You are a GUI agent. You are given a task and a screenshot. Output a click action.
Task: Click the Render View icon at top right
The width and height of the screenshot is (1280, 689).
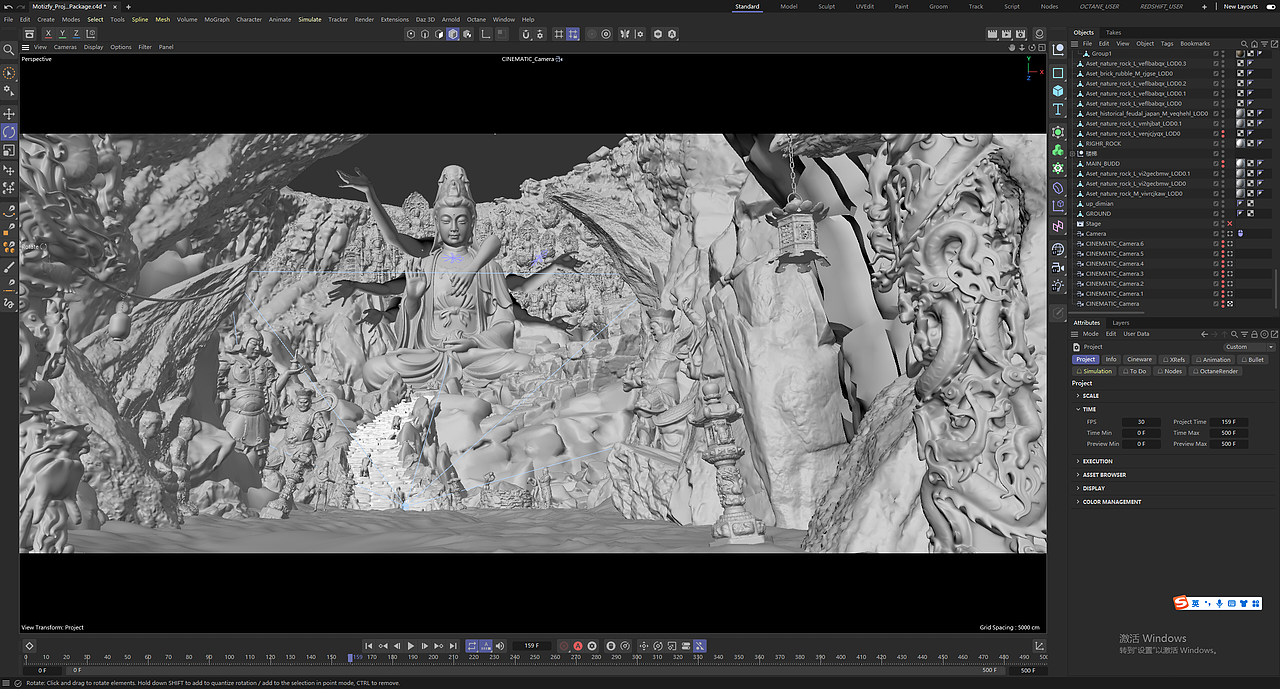click(x=992, y=34)
